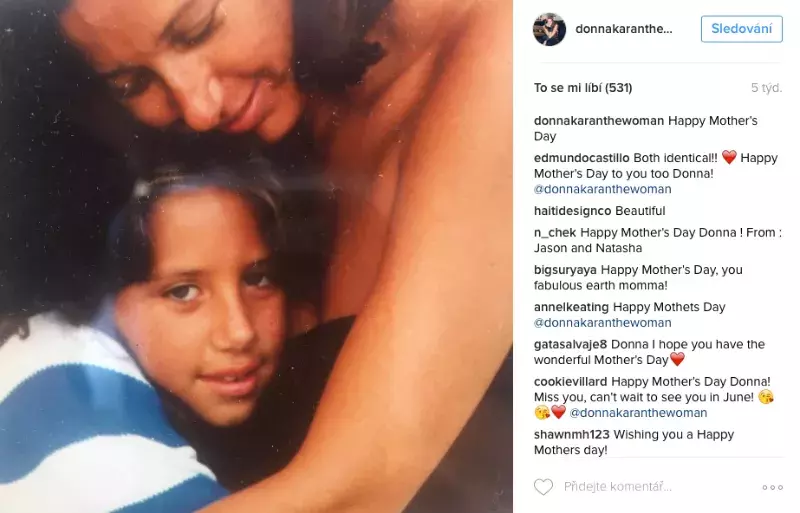Click @donnakaranthewoman mention in edmundocastillo comment
Viewport: 800px width, 513px height.
tap(603, 189)
